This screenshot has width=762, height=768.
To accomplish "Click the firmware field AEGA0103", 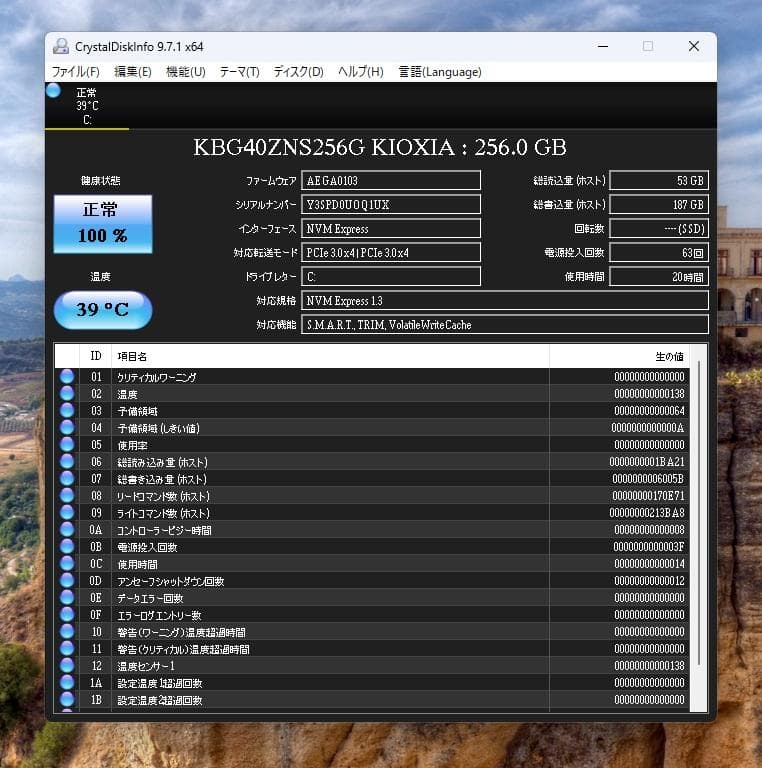I will coord(391,180).
